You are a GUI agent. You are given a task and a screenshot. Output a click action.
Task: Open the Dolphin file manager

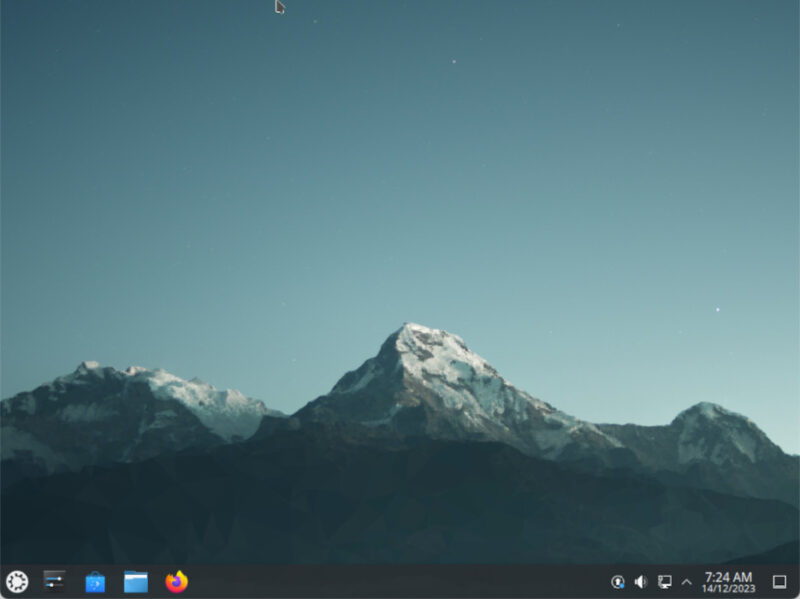click(134, 579)
